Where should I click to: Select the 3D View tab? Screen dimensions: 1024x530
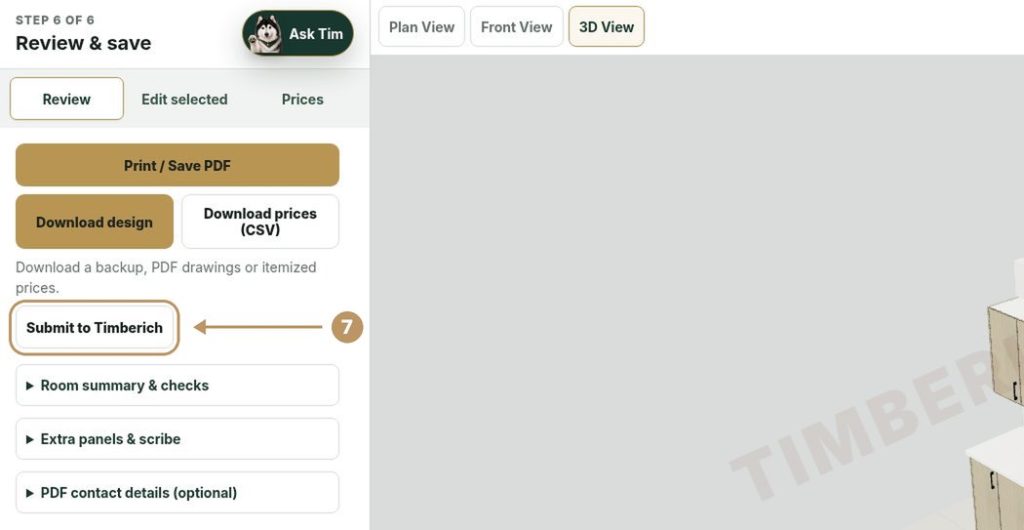(606, 27)
